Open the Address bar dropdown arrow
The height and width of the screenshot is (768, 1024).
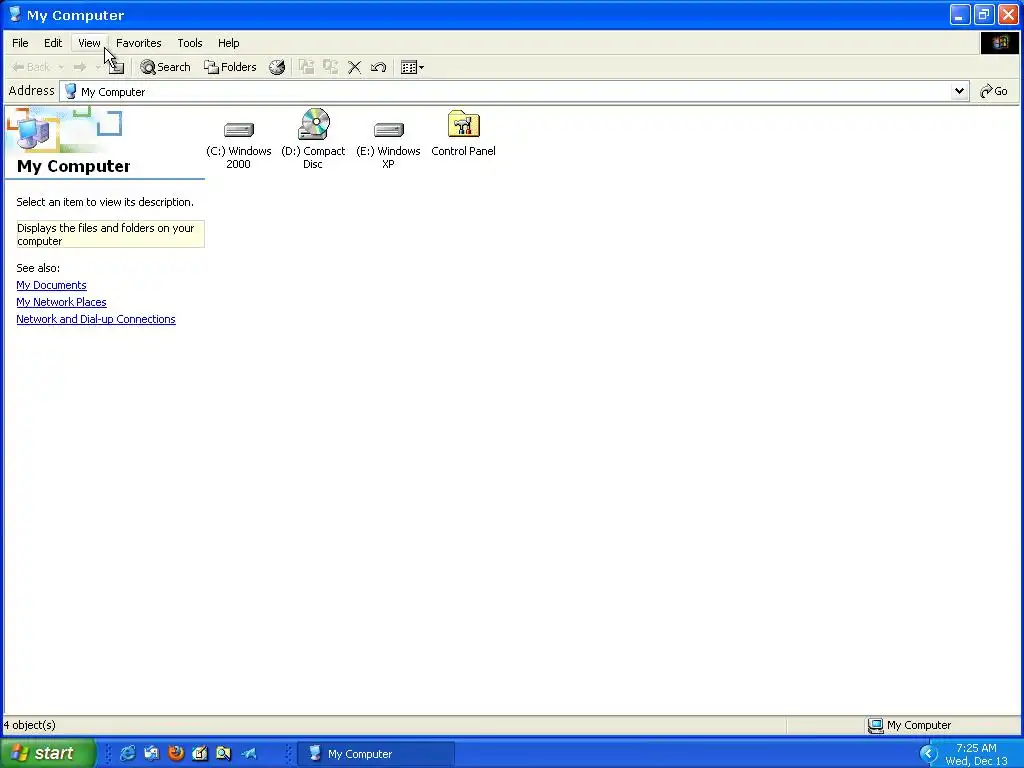(x=959, y=91)
